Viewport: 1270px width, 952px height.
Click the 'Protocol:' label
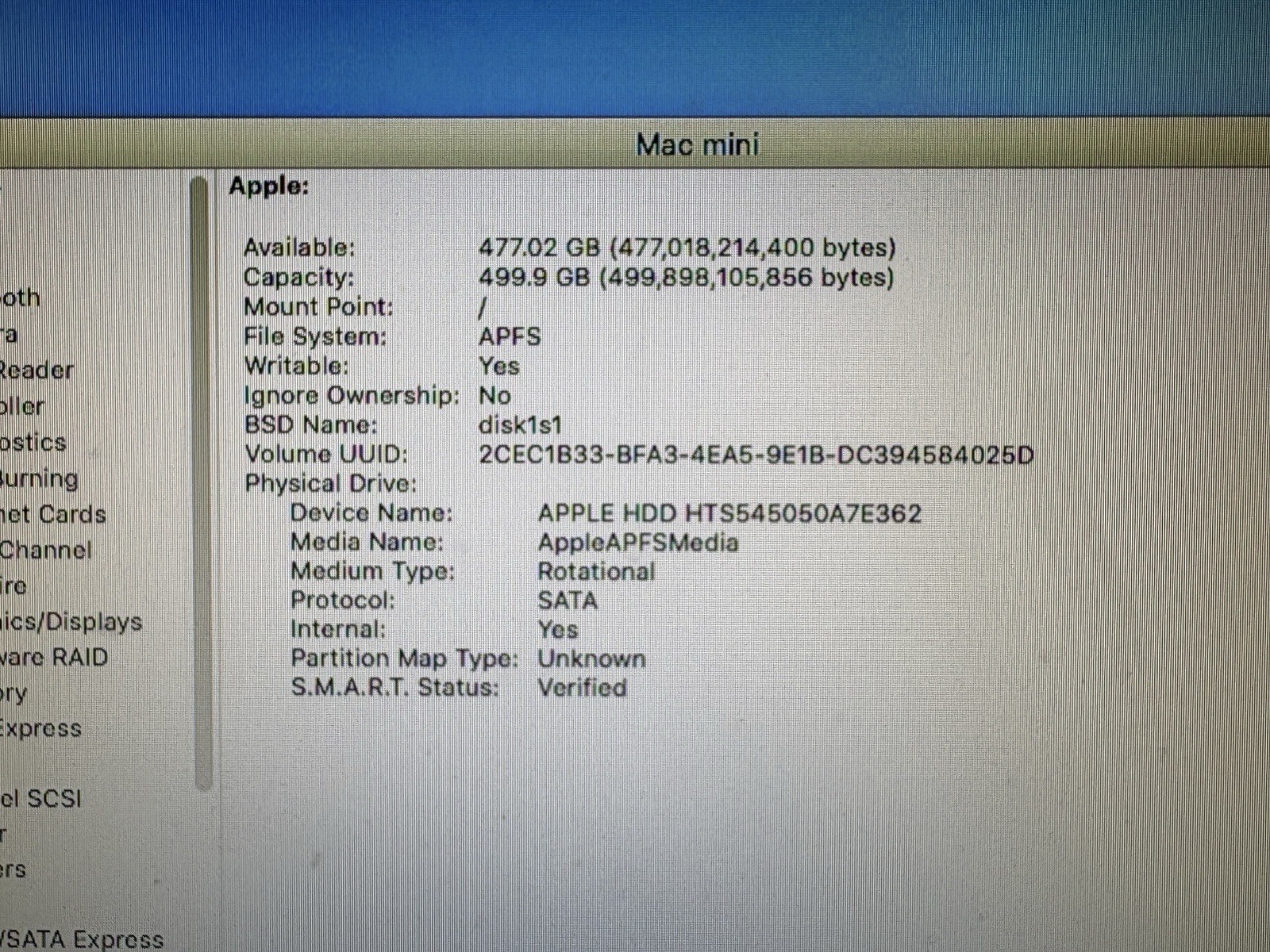pos(342,601)
